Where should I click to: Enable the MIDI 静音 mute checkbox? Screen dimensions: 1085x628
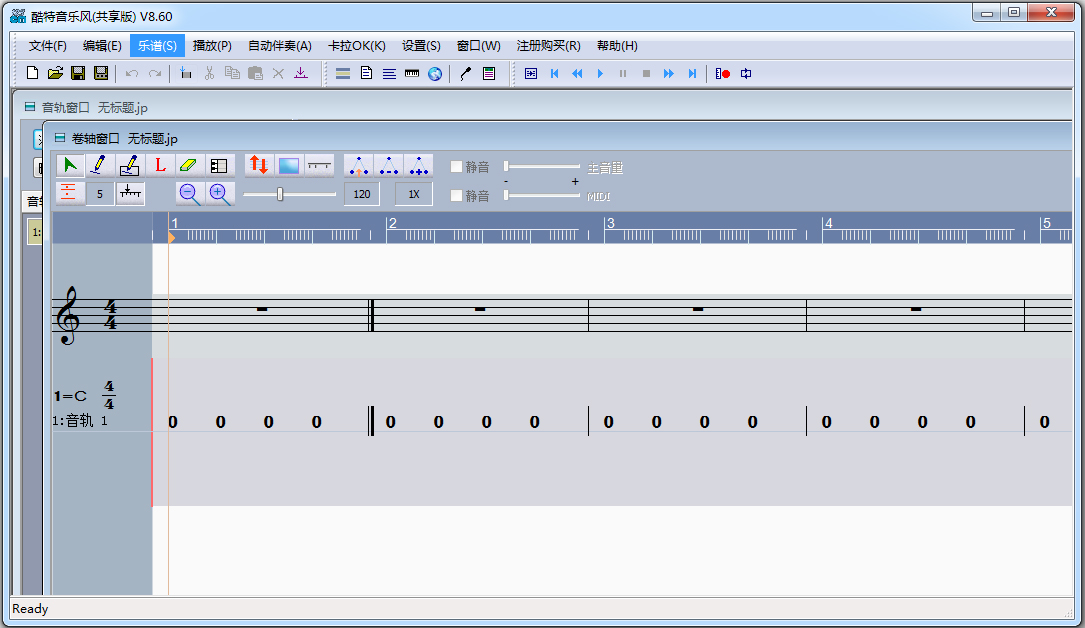point(457,195)
